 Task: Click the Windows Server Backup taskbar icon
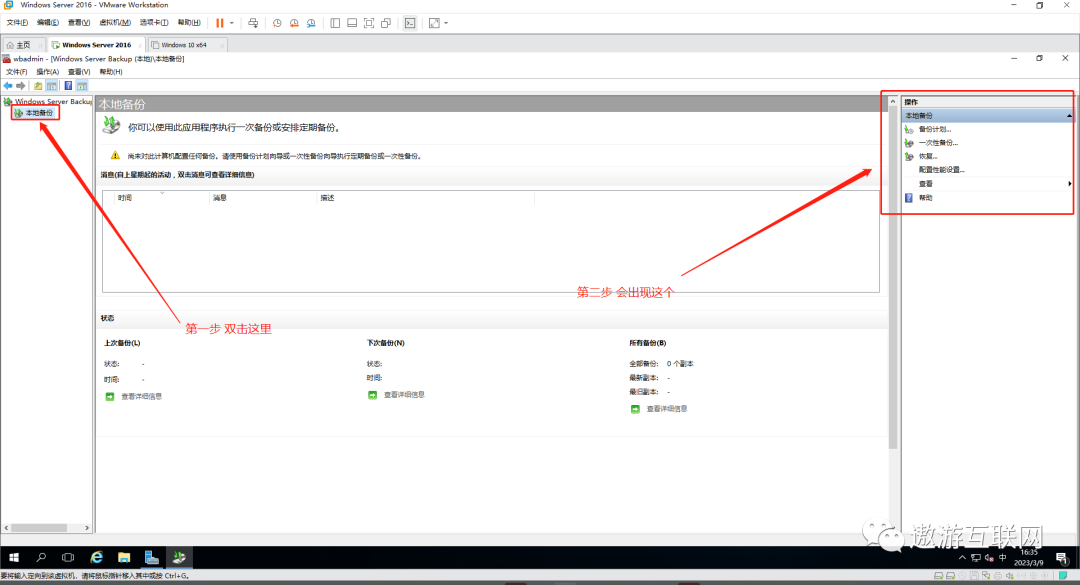pos(179,557)
